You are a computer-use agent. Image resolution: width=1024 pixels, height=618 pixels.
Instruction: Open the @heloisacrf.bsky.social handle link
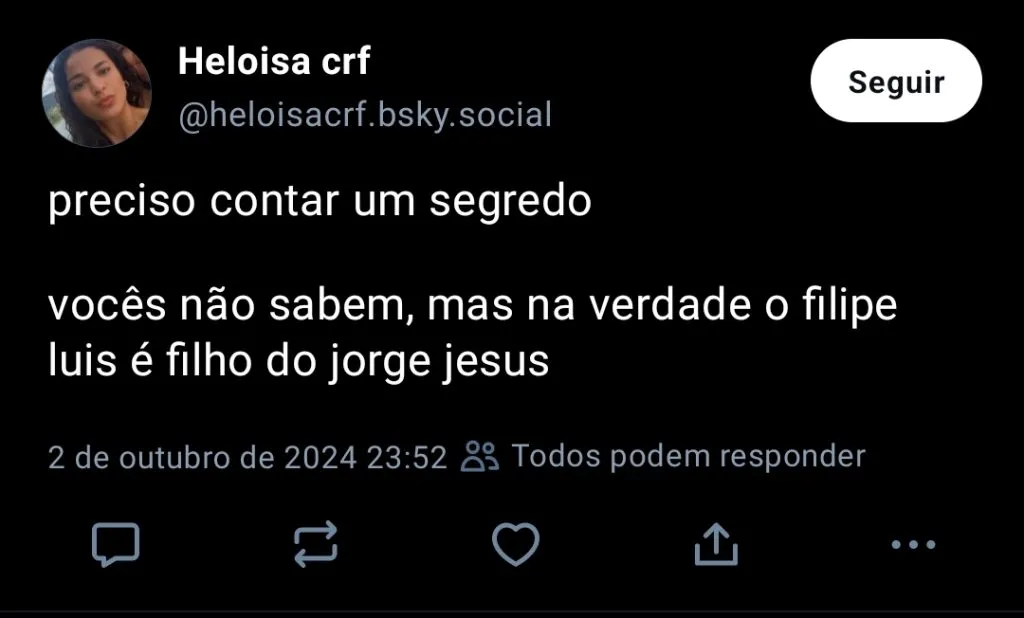pos(364,115)
